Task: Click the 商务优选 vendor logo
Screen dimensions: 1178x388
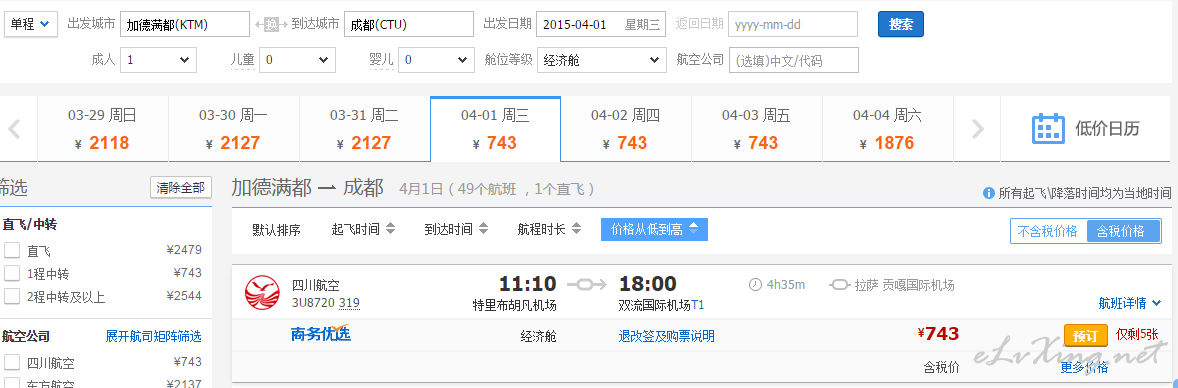Action: point(321,334)
